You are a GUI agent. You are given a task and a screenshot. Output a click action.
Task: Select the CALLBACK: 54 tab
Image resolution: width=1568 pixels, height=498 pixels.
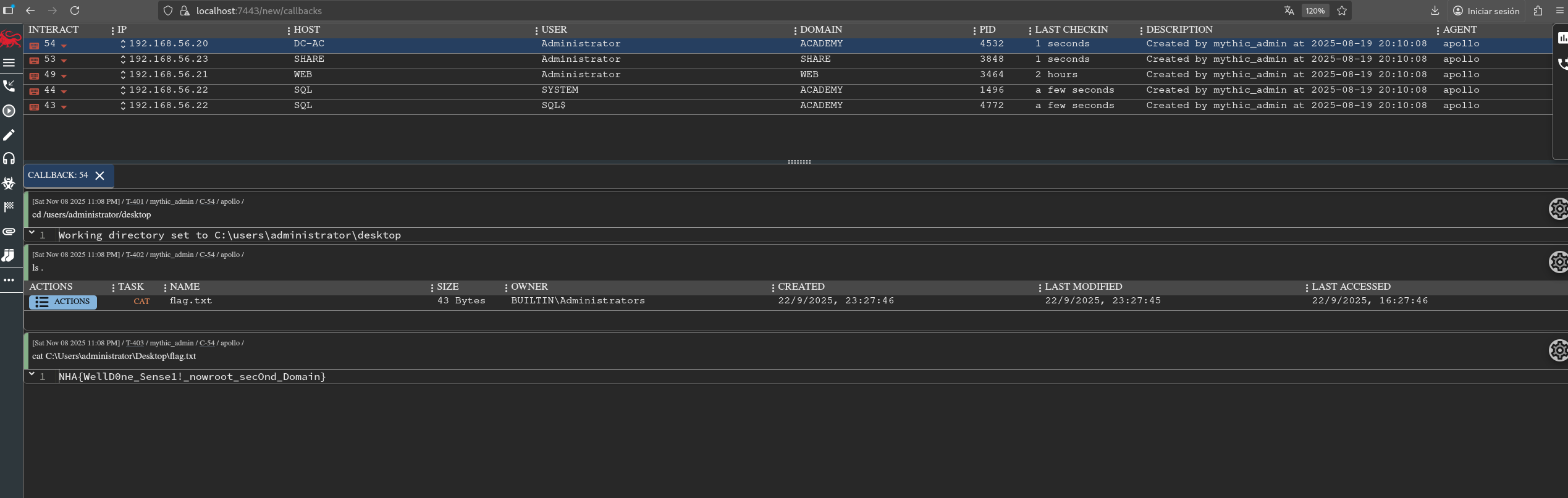(58, 175)
